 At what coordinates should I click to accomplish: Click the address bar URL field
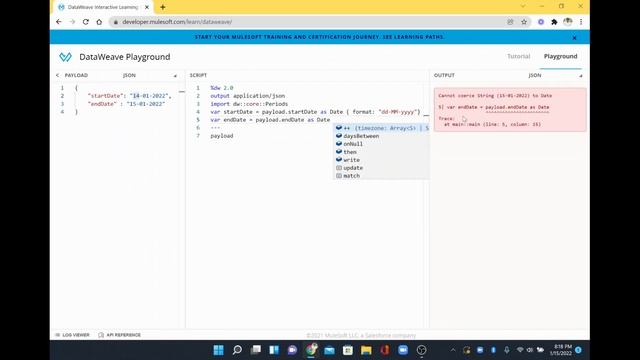(310, 22)
